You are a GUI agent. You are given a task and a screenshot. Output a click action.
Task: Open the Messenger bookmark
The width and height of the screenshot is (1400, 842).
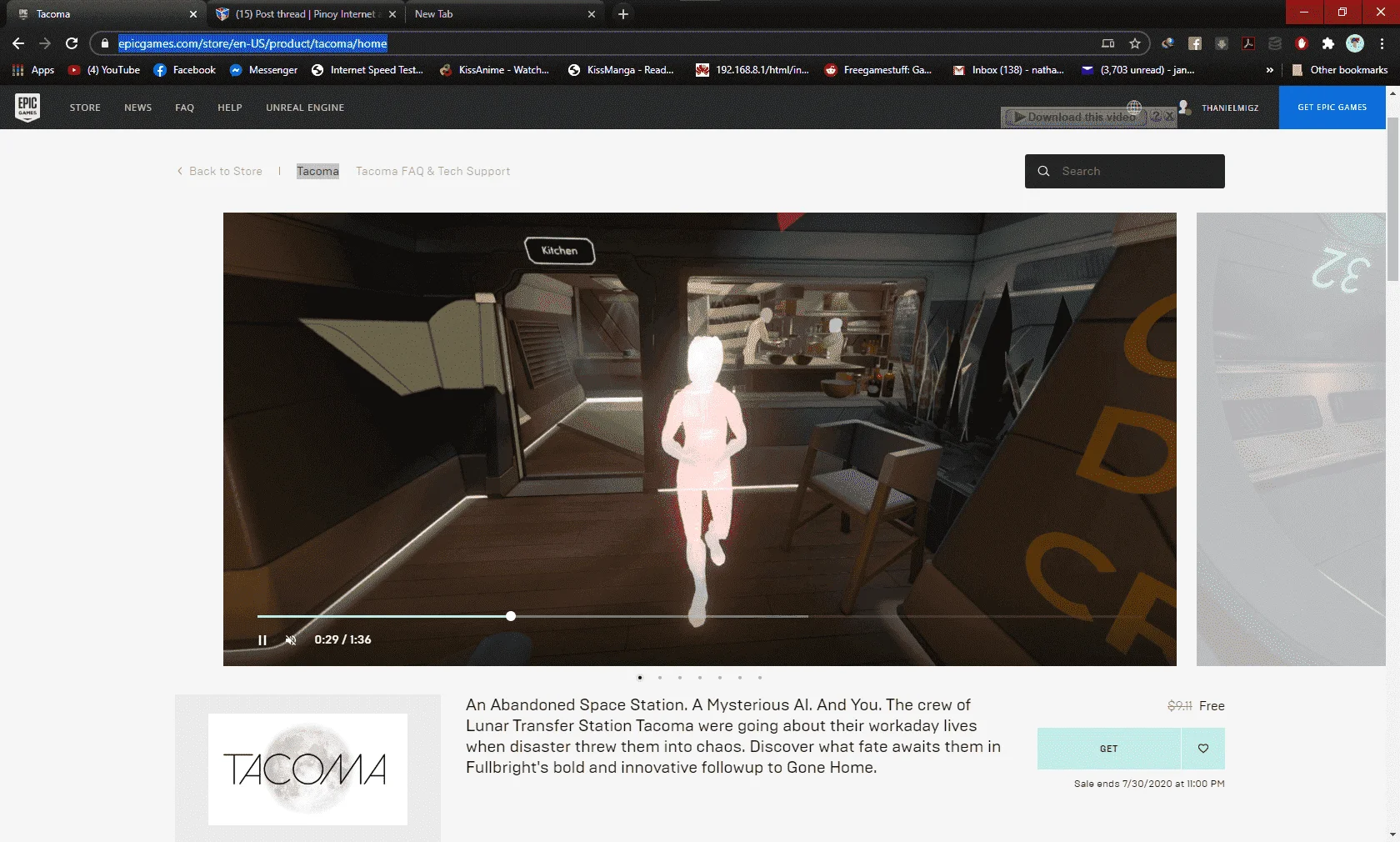coord(264,70)
